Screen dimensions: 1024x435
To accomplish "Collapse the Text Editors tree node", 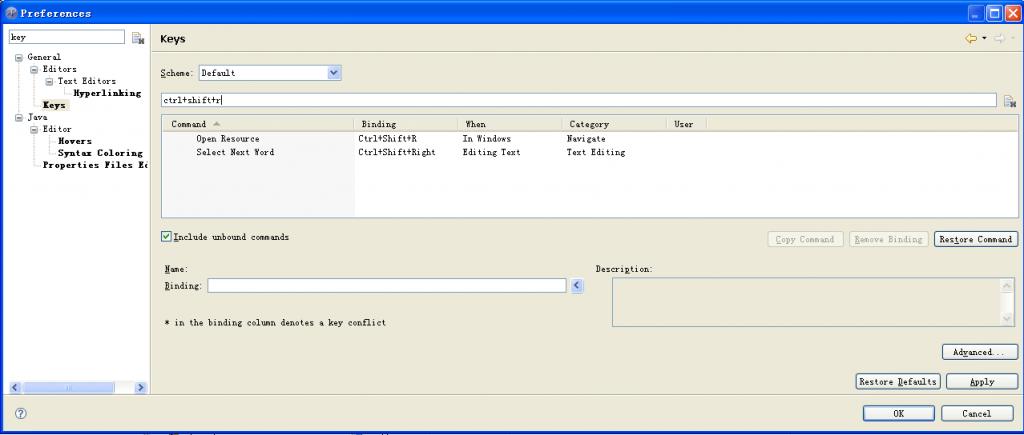I will (x=49, y=82).
